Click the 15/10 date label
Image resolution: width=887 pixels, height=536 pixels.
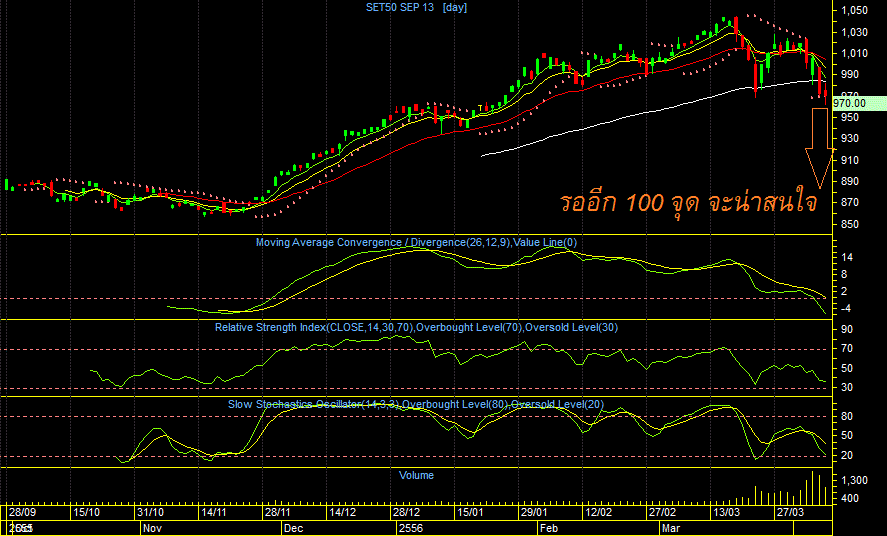[87, 512]
